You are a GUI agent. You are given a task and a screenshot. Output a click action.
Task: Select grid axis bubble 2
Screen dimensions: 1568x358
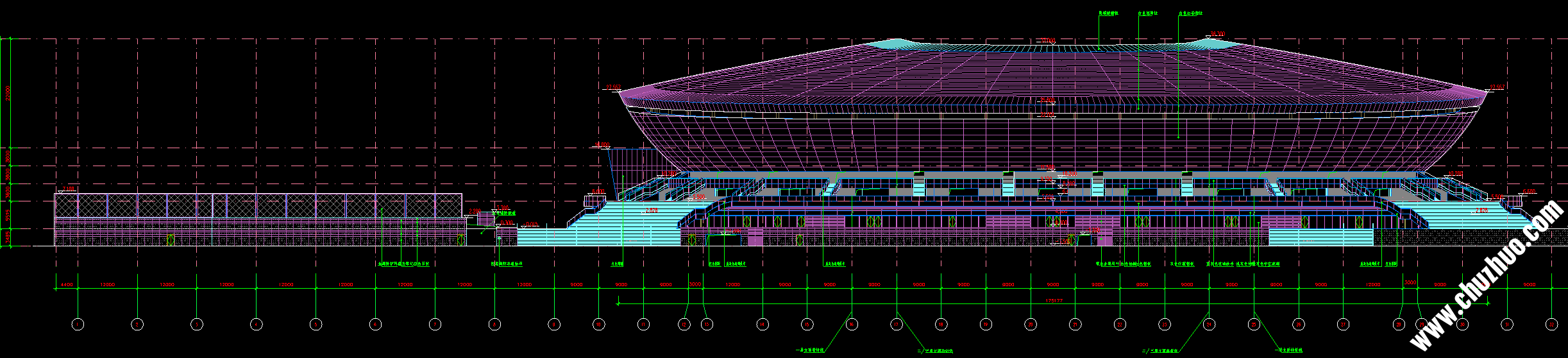[x=137, y=325]
